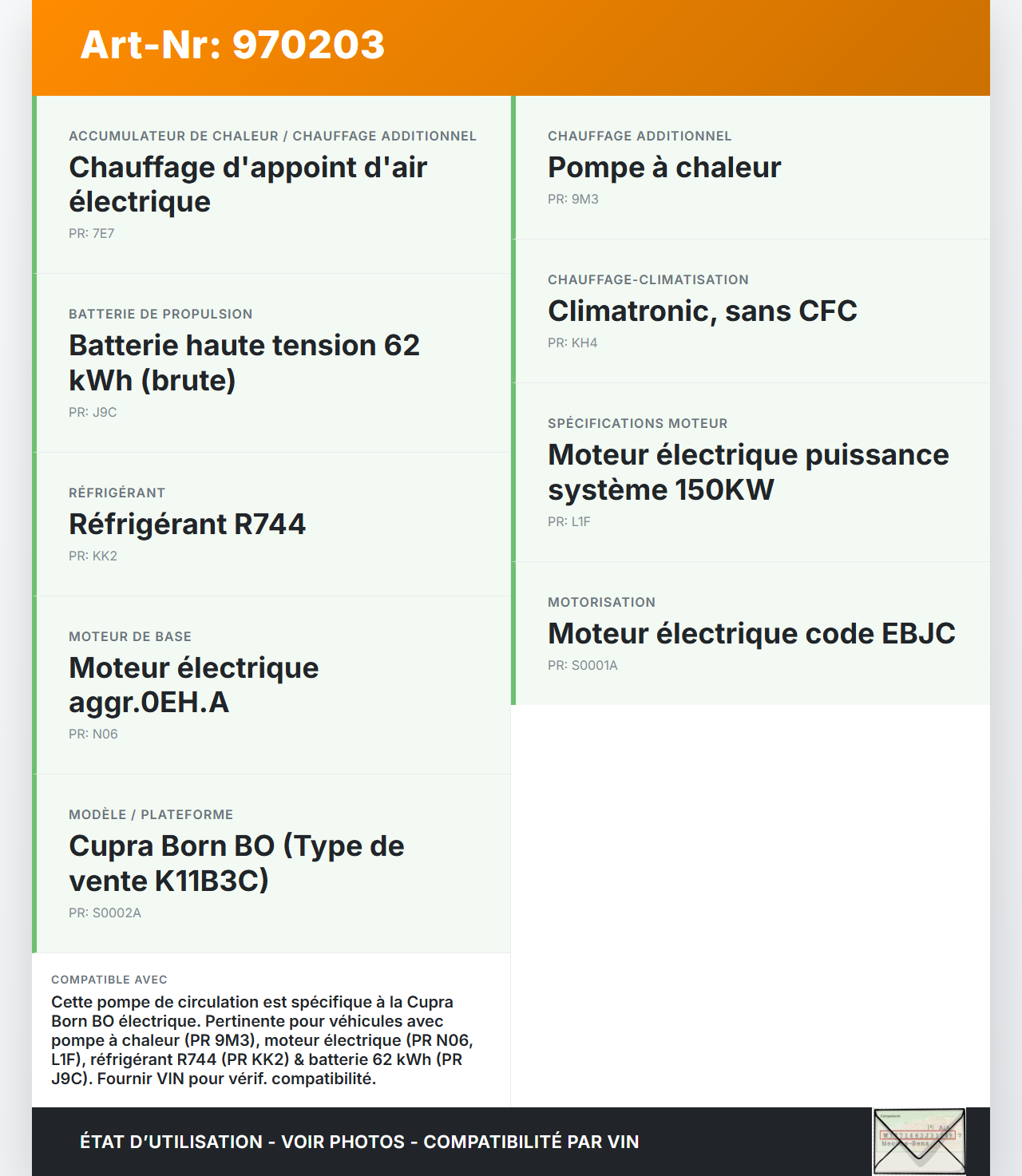Click the Moteur électrique aggr.0EH.A heading
Image resolution: width=1022 pixels, height=1176 pixels.
(194, 685)
